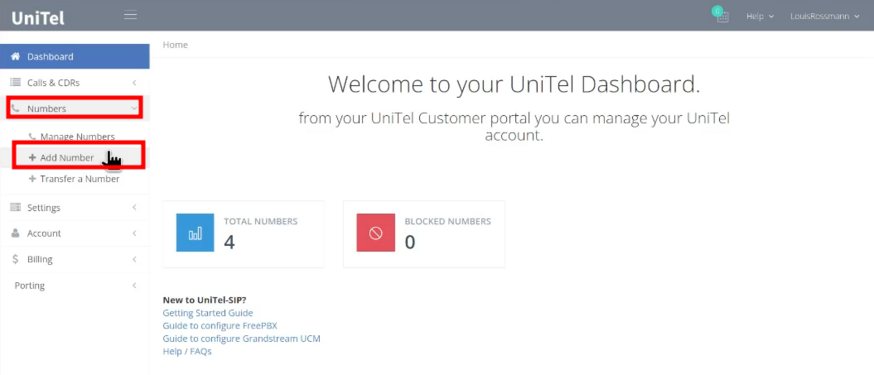Click the red Blocked Numbers icon

376,233
